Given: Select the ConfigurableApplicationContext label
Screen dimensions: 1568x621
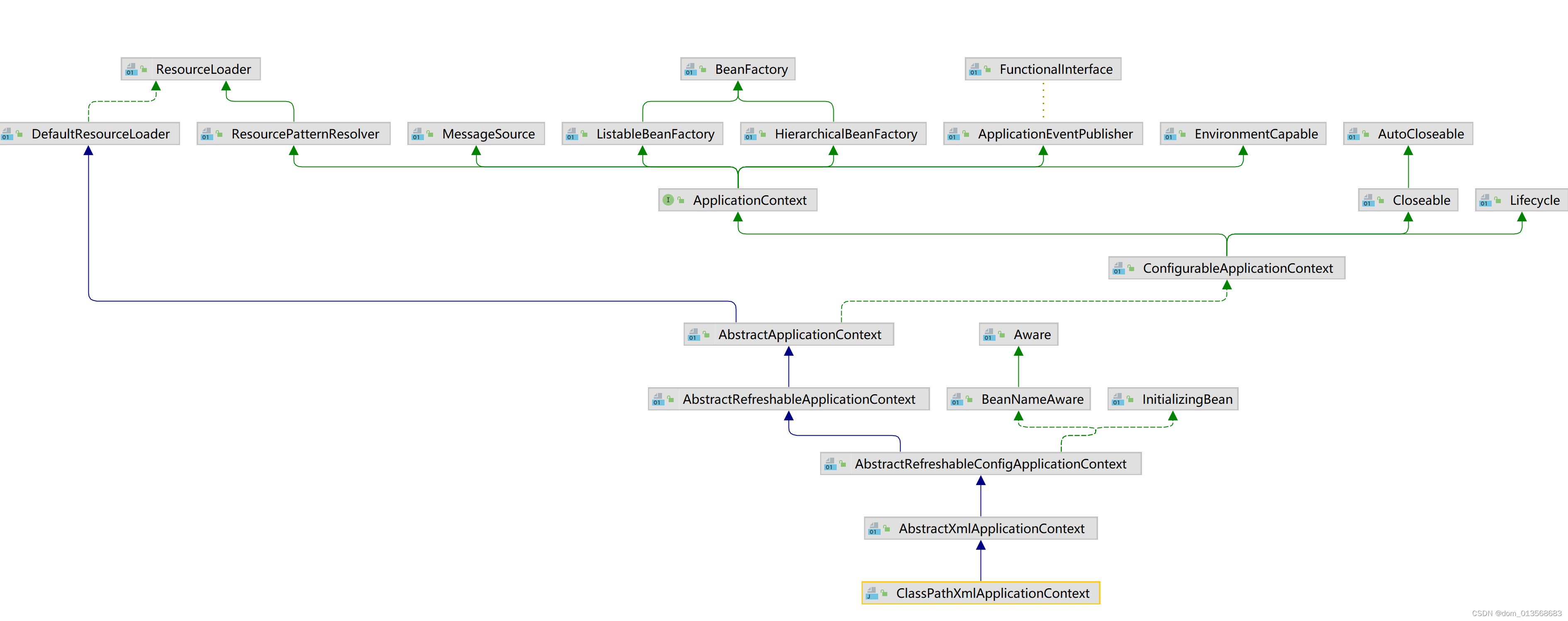Looking at the screenshot, I should pyautogui.click(x=1237, y=268).
